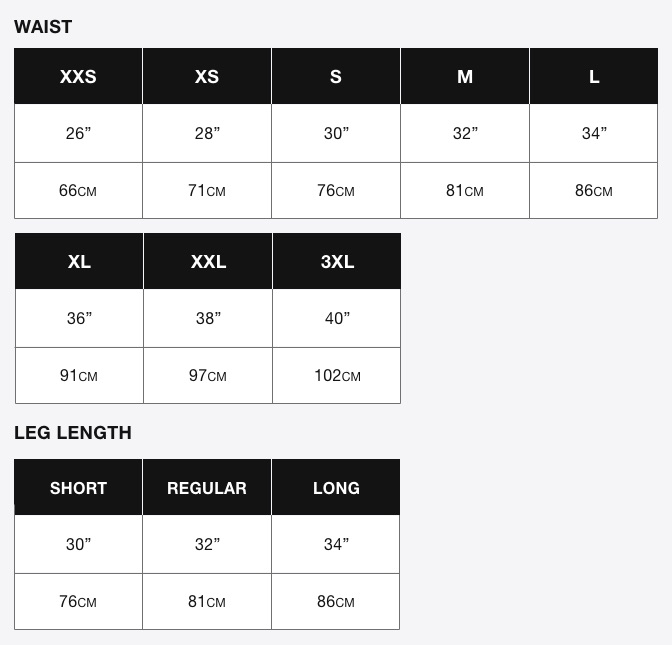
Task: Click the 102cm waist measurement cell
Action: (337, 375)
